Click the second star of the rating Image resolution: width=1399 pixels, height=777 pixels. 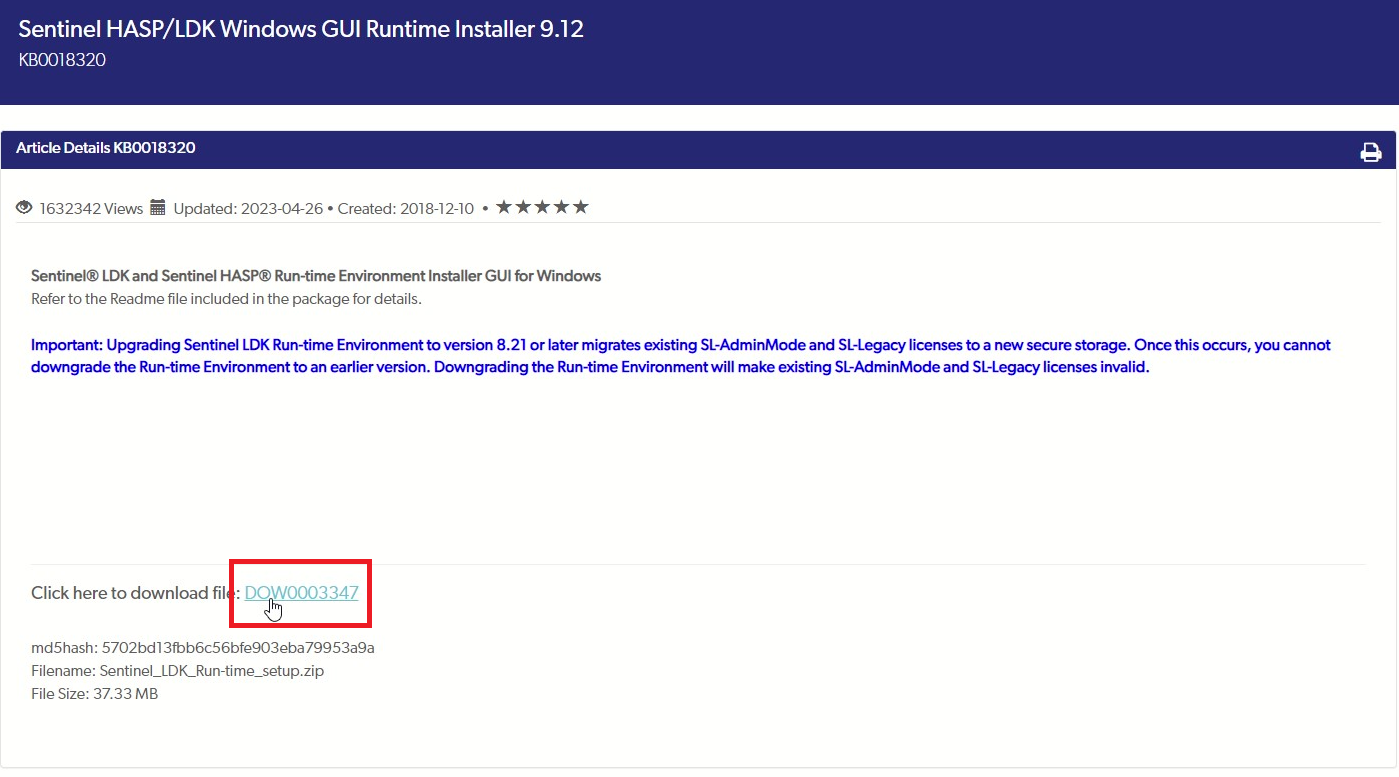(523, 207)
